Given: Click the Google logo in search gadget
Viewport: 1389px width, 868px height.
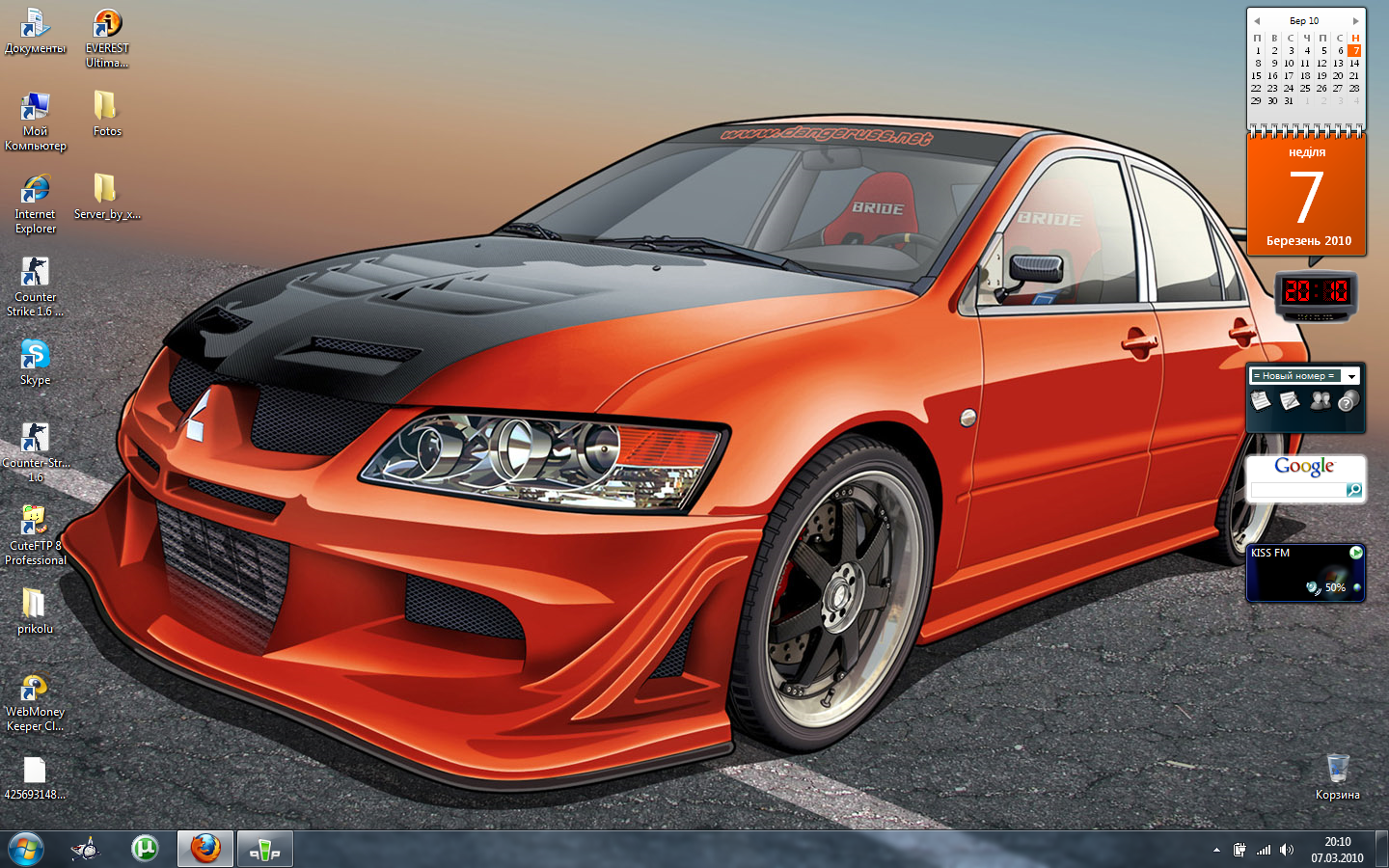Looking at the screenshot, I should (1304, 467).
